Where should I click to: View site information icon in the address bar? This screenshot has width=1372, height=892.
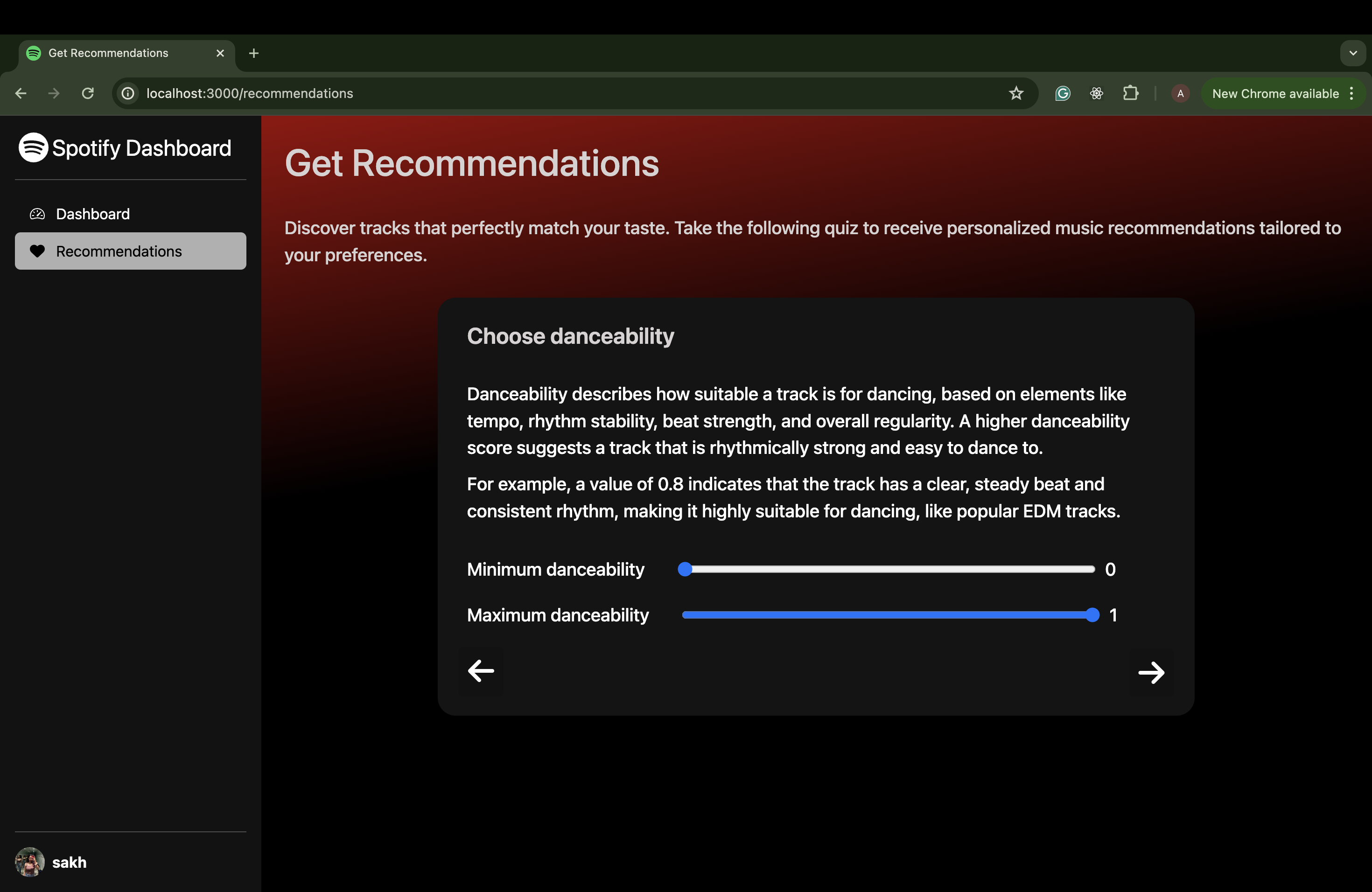pos(128,93)
